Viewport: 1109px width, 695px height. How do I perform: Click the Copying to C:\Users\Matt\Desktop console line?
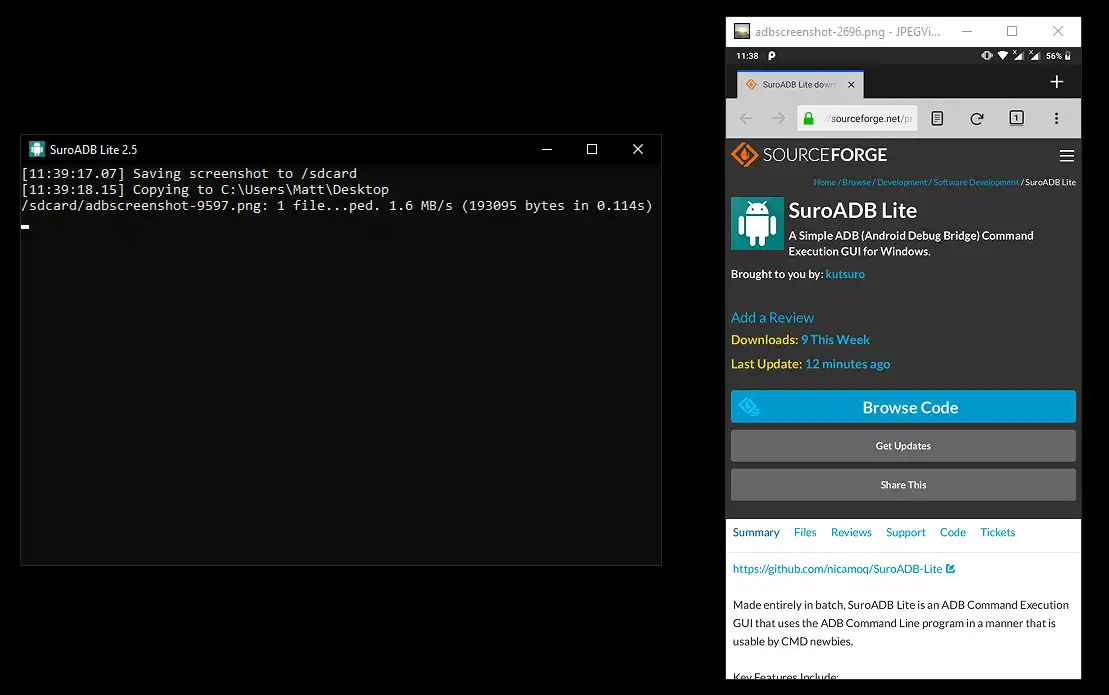pyautogui.click(x=205, y=189)
